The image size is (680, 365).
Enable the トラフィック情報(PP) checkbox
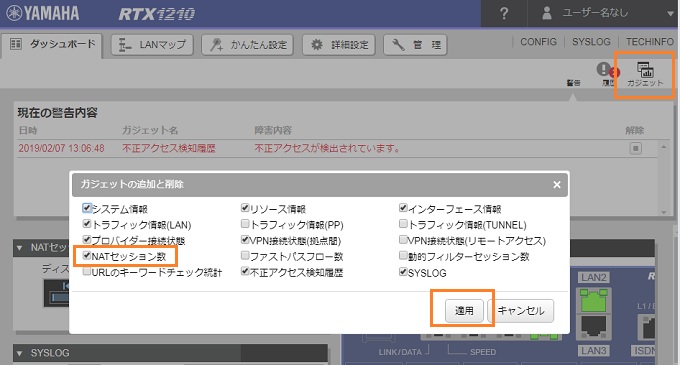click(x=245, y=224)
